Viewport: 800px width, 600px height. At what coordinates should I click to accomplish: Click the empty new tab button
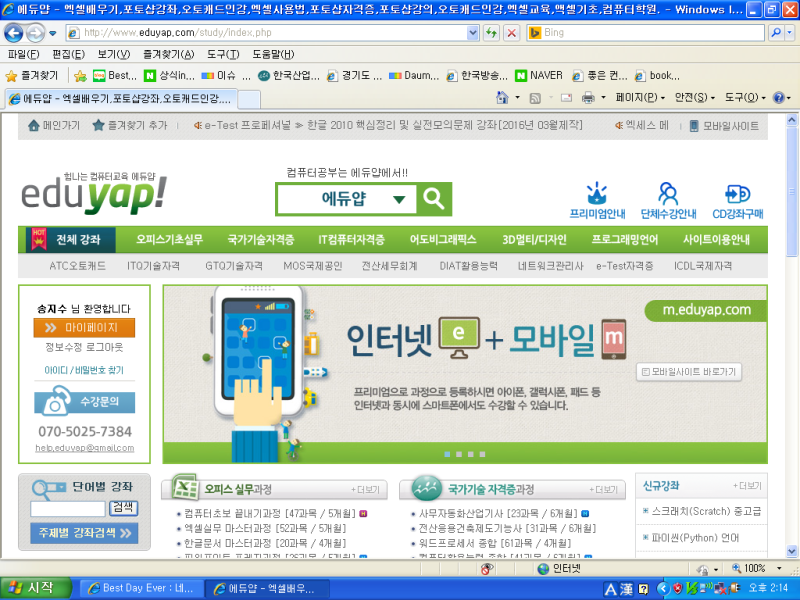click(249, 98)
